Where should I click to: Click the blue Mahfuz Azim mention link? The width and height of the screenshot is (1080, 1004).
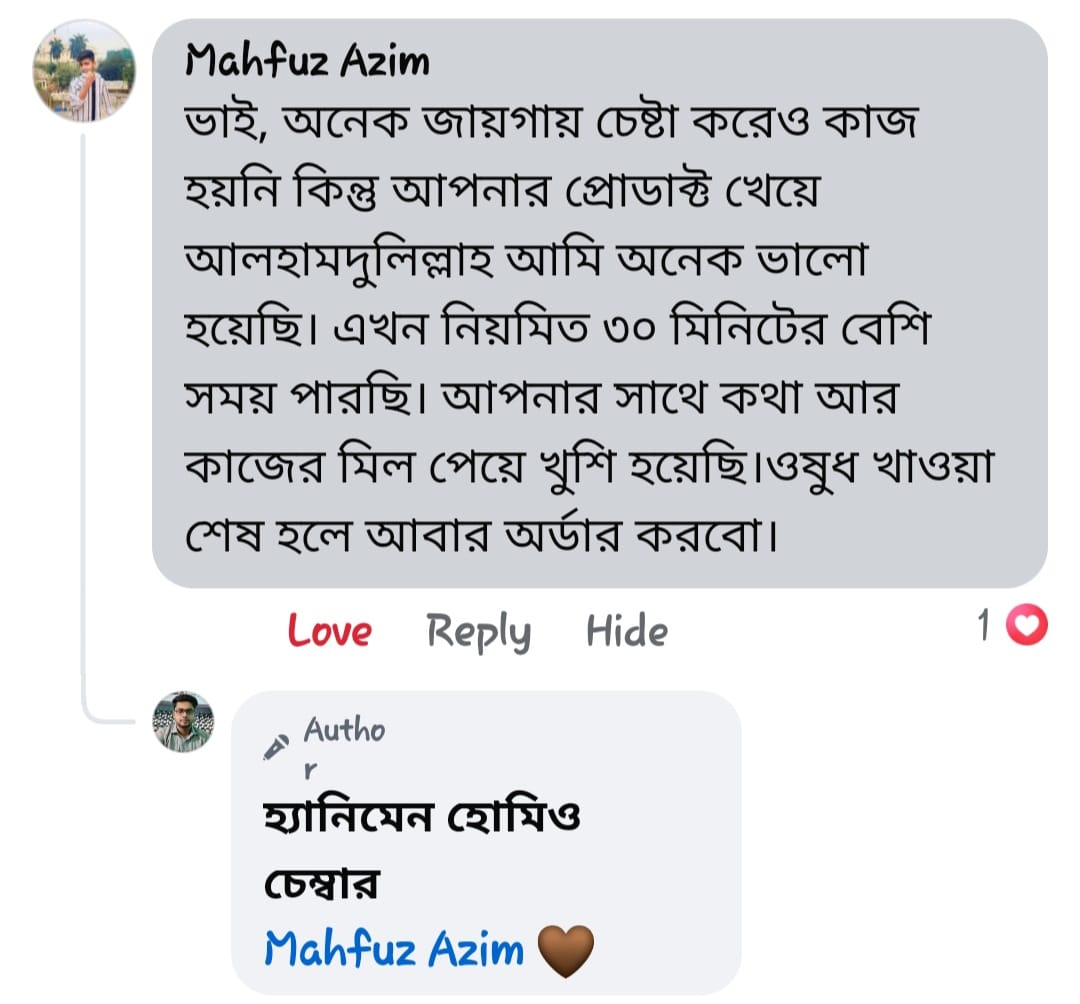point(394,949)
